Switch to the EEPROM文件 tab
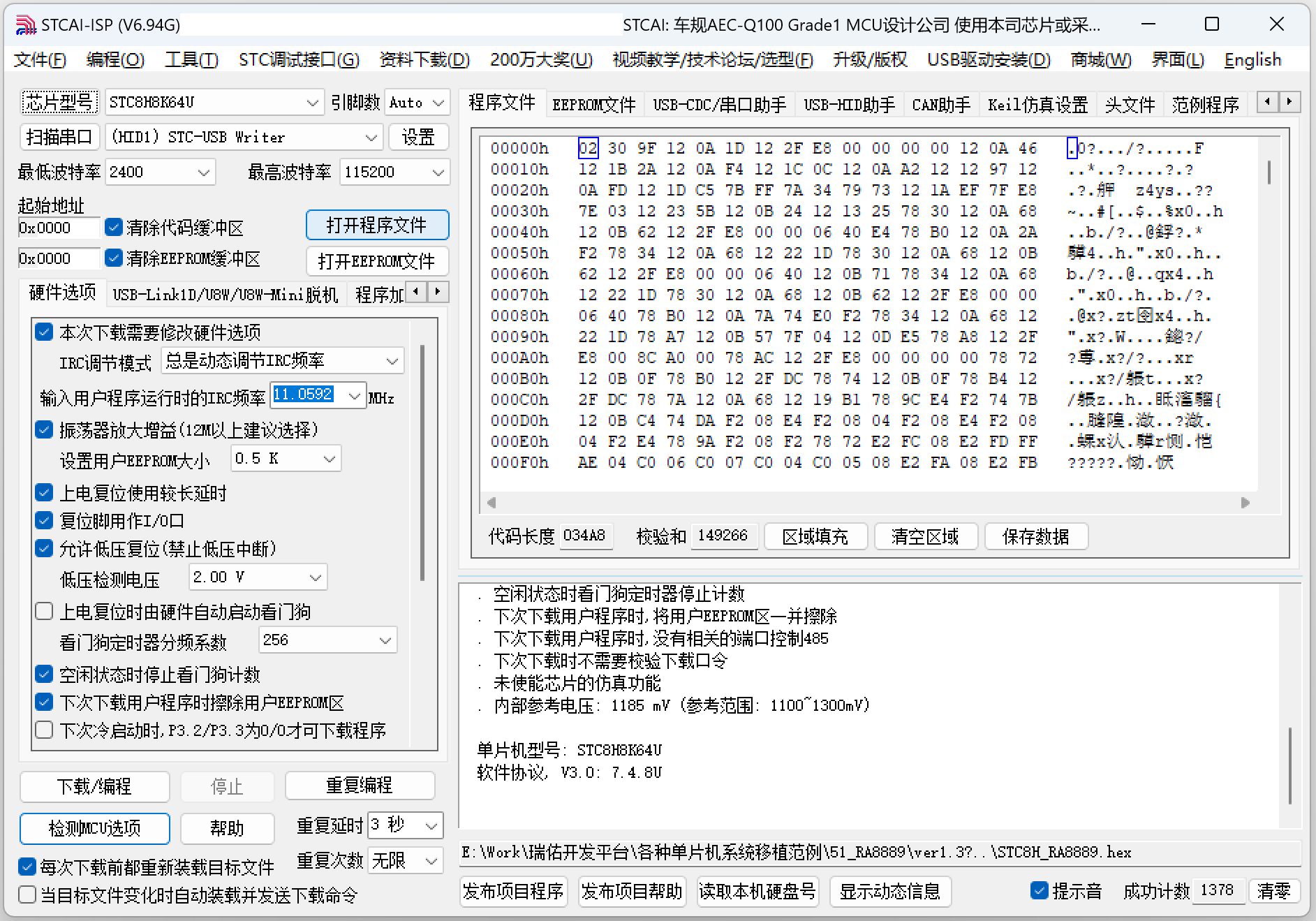Screen dimensions: 1316x921 (593, 105)
